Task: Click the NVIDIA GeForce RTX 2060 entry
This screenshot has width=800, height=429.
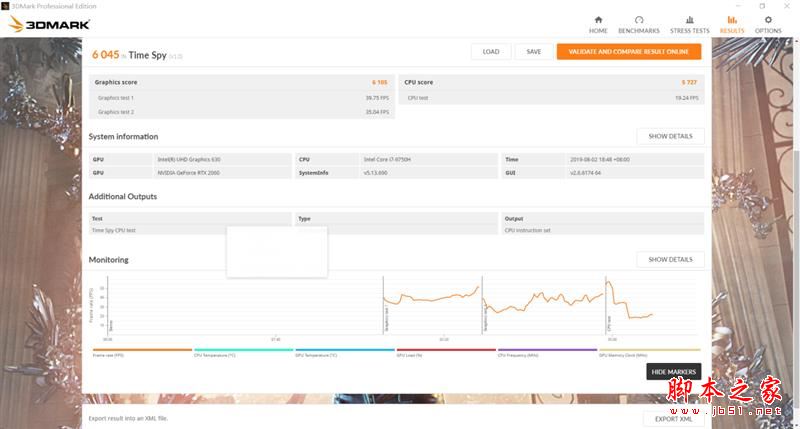Action: click(x=188, y=173)
